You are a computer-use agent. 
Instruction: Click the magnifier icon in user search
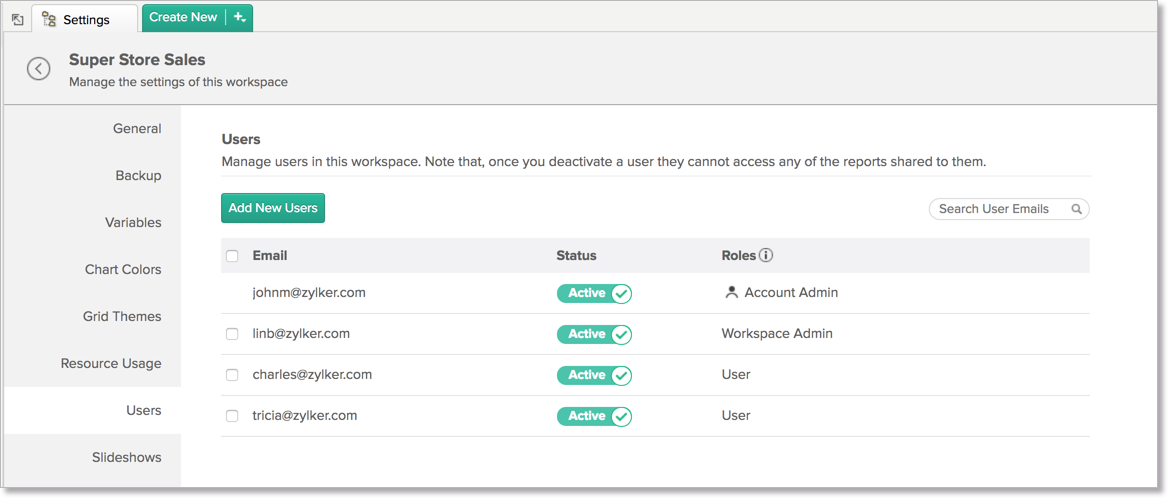(x=1076, y=209)
